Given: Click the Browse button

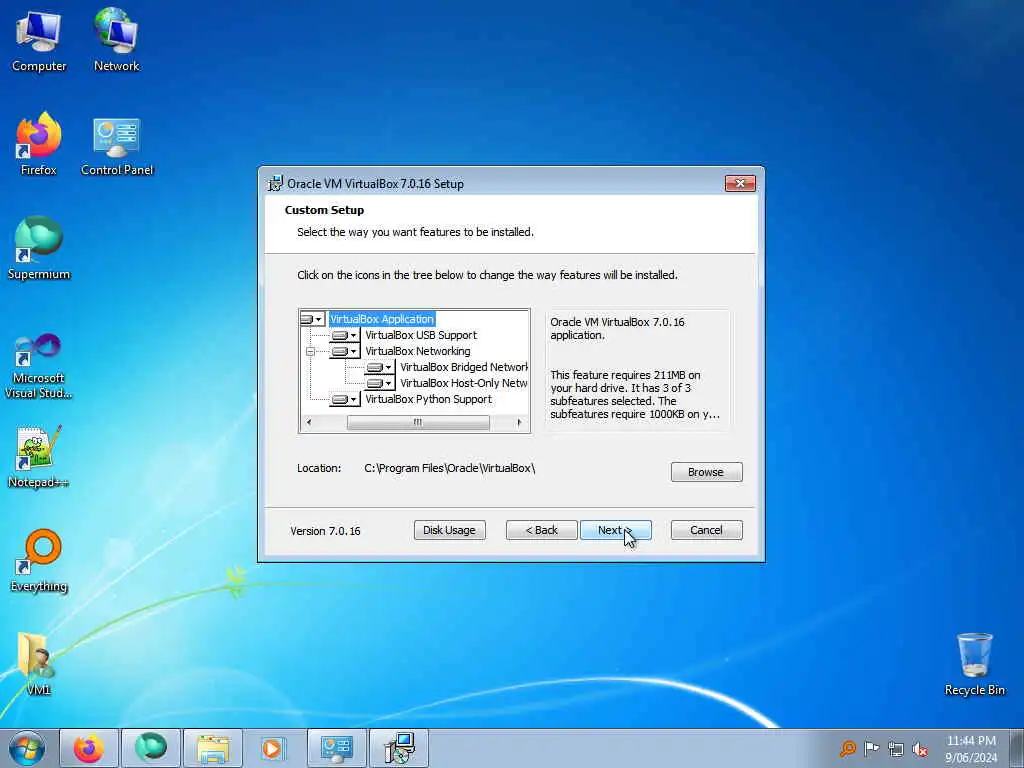Looking at the screenshot, I should pos(706,472).
